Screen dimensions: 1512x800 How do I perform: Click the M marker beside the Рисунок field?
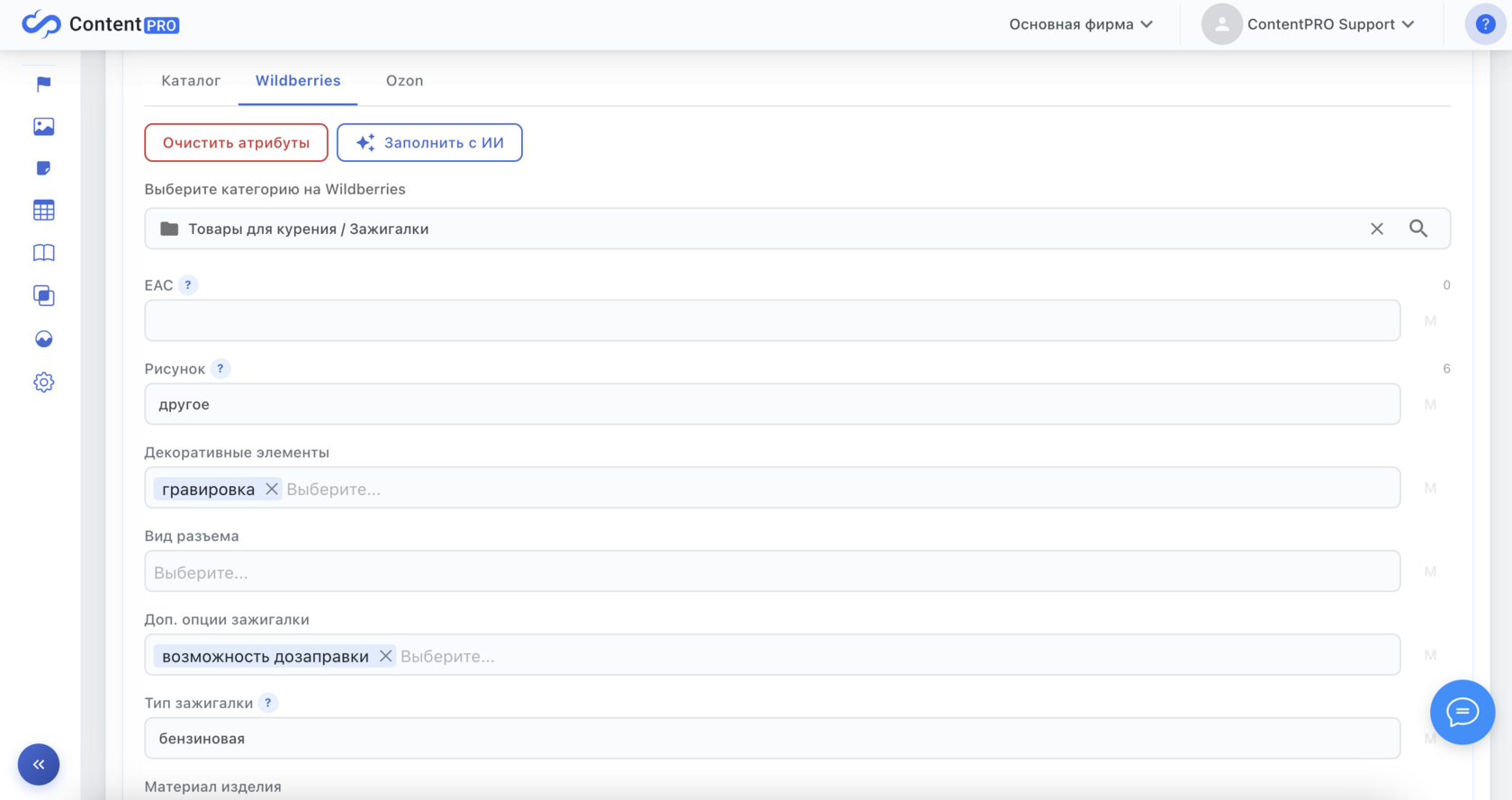(x=1430, y=405)
